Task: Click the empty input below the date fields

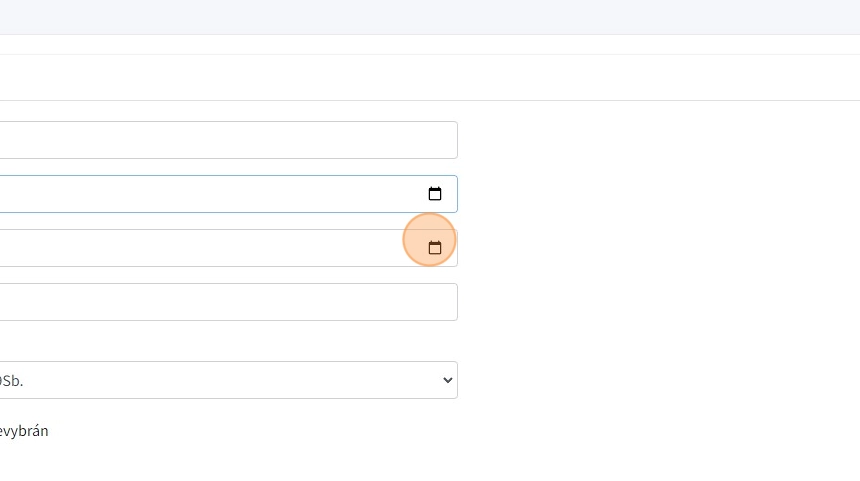Action: 228,302
